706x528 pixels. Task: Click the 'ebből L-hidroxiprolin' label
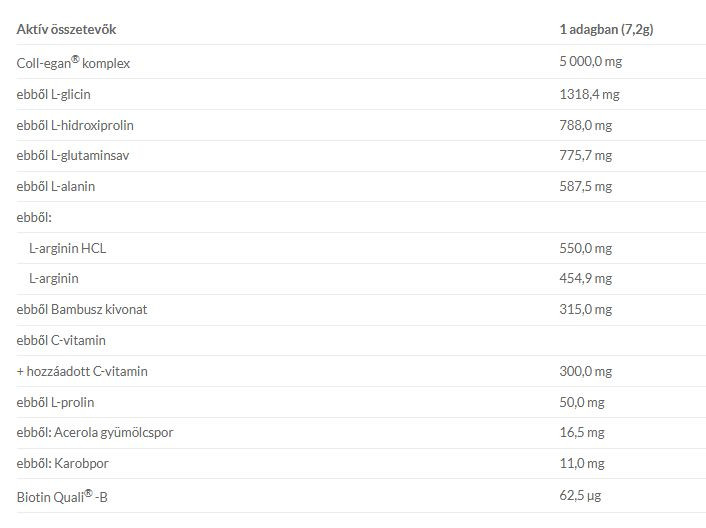[75, 125]
